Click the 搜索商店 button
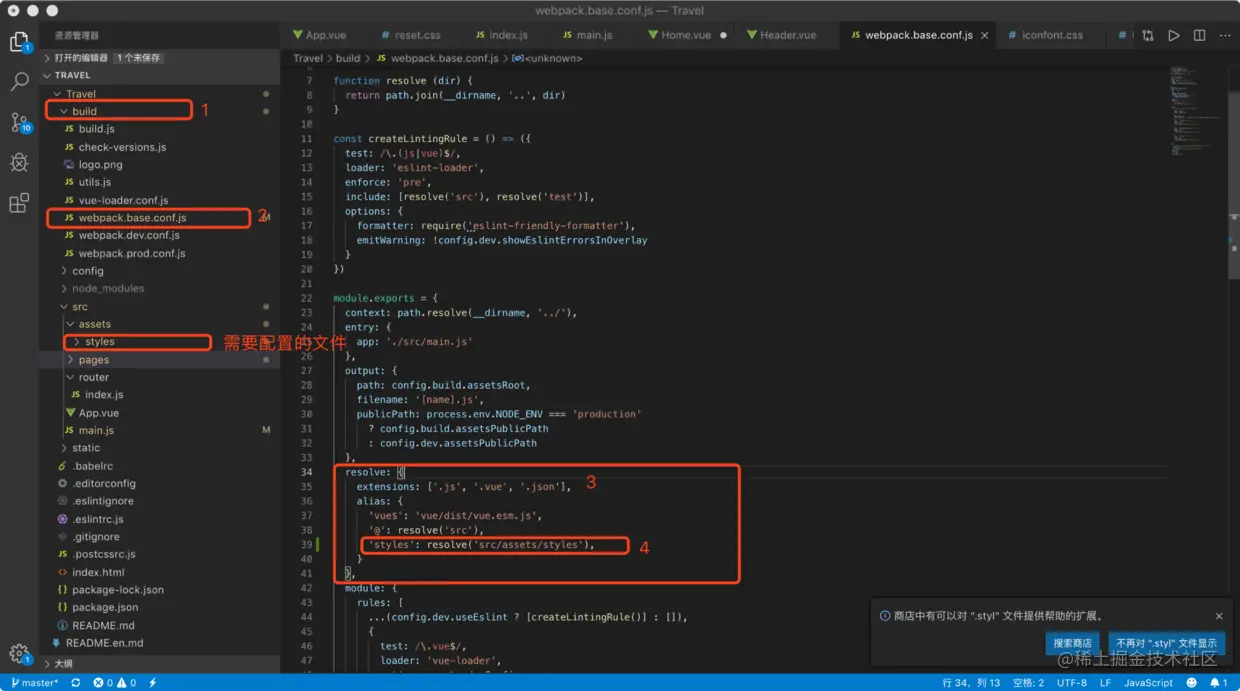Viewport: 1240px width, 691px height. pyautogui.click(x=1073, y=643)
